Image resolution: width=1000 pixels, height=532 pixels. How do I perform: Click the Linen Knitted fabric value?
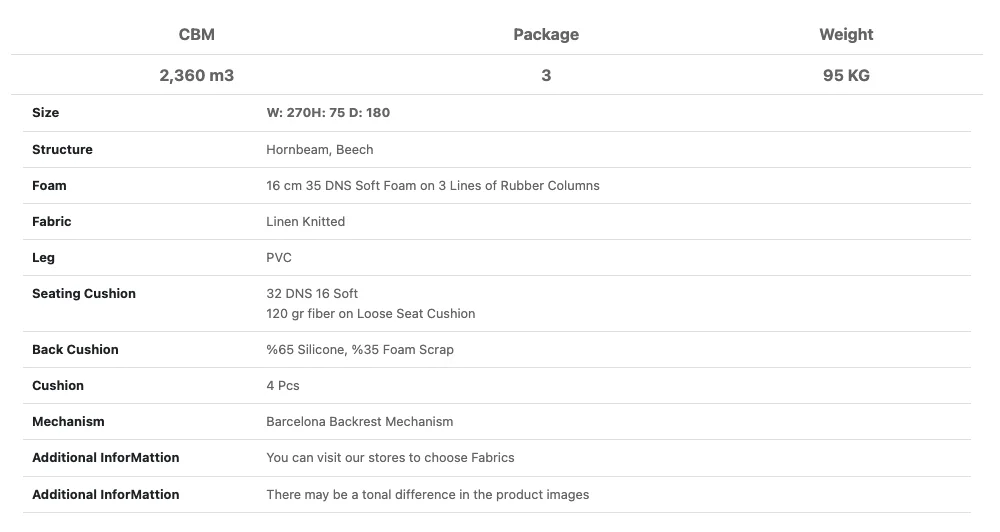point(305,221)
